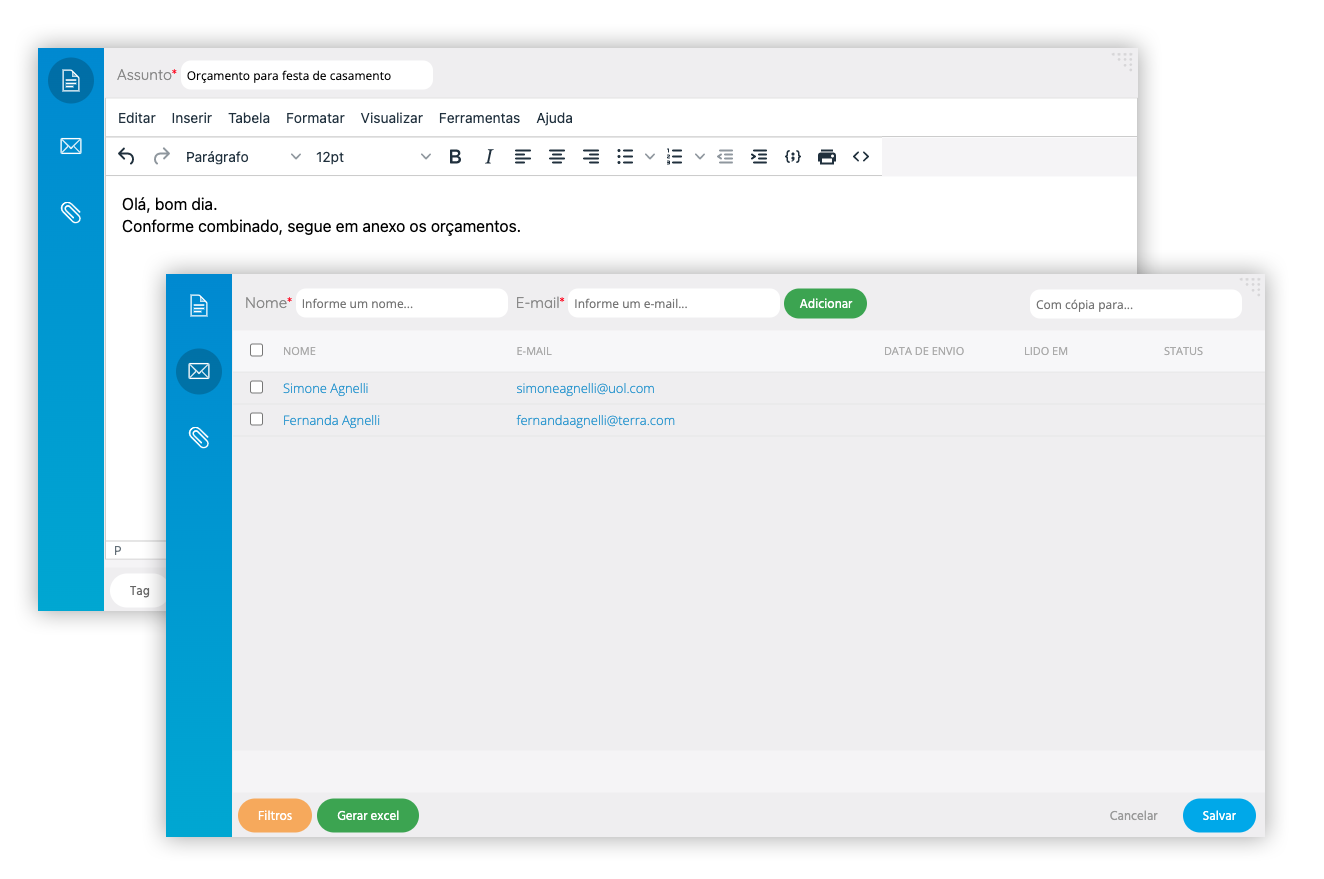Click fernandaagnelli@terra.com email link
The width and height of the screenshot is (1324, 879).
point(596,420)
